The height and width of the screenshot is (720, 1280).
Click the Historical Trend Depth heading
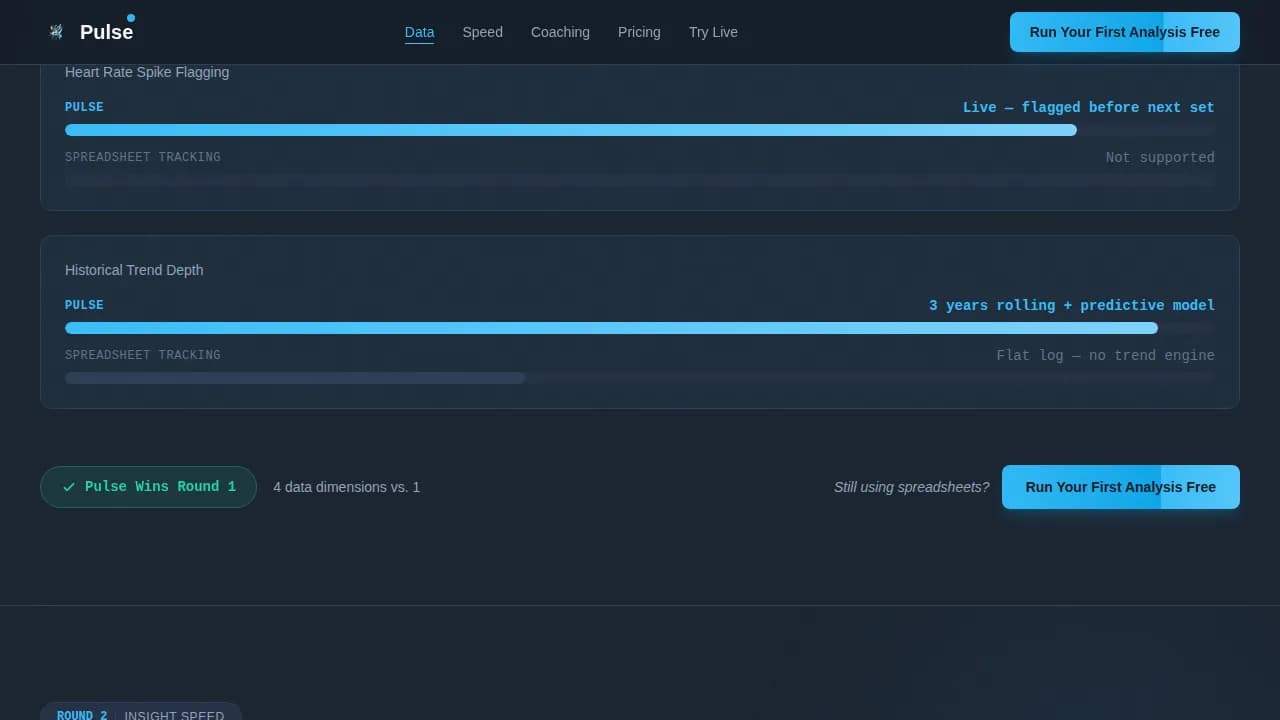coord(134,270)
